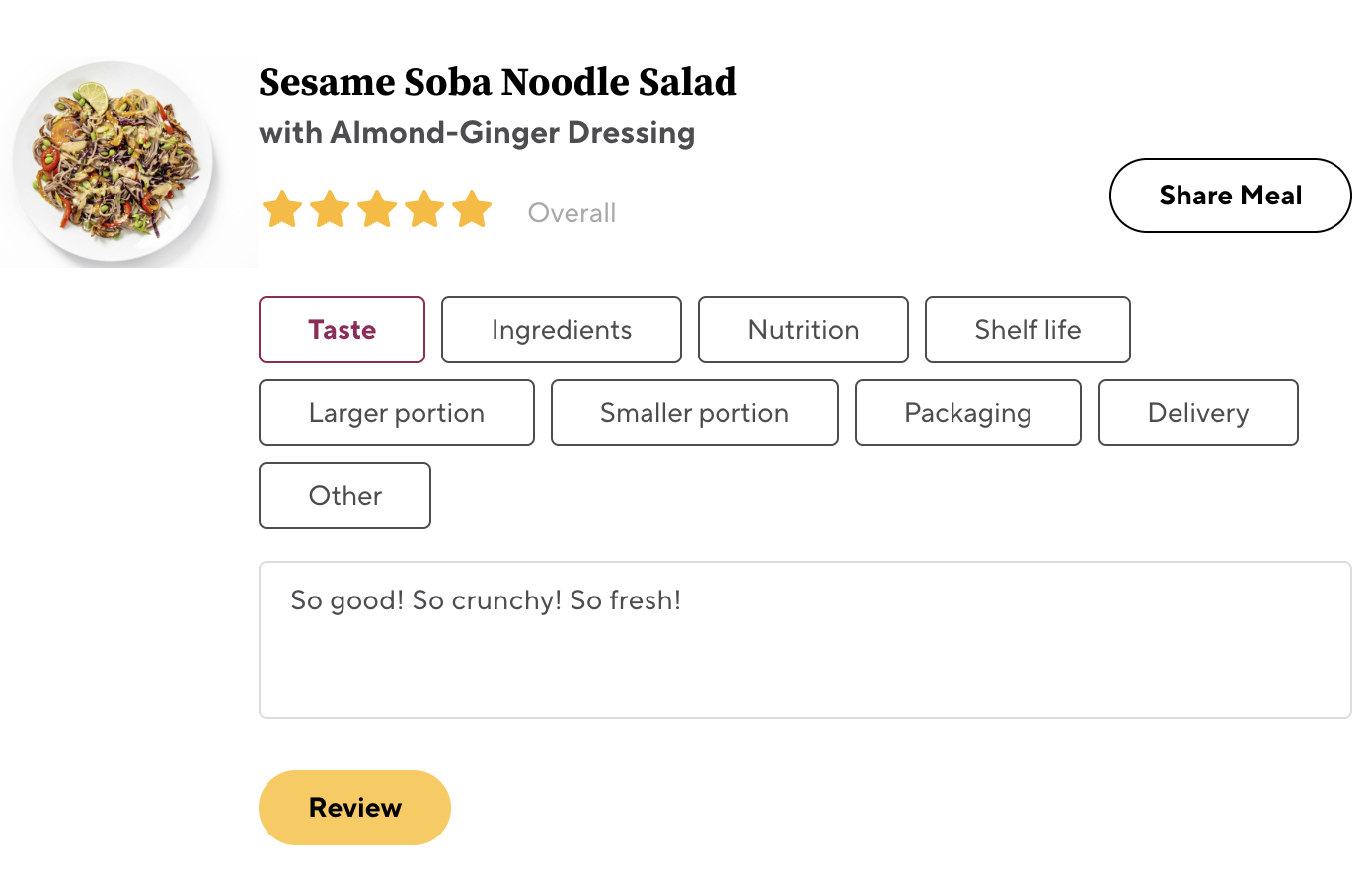Click the Almond-Ginger Dressing subtitle
The height and width of the screenshot is (875, 1372).
tap(477, 133)
